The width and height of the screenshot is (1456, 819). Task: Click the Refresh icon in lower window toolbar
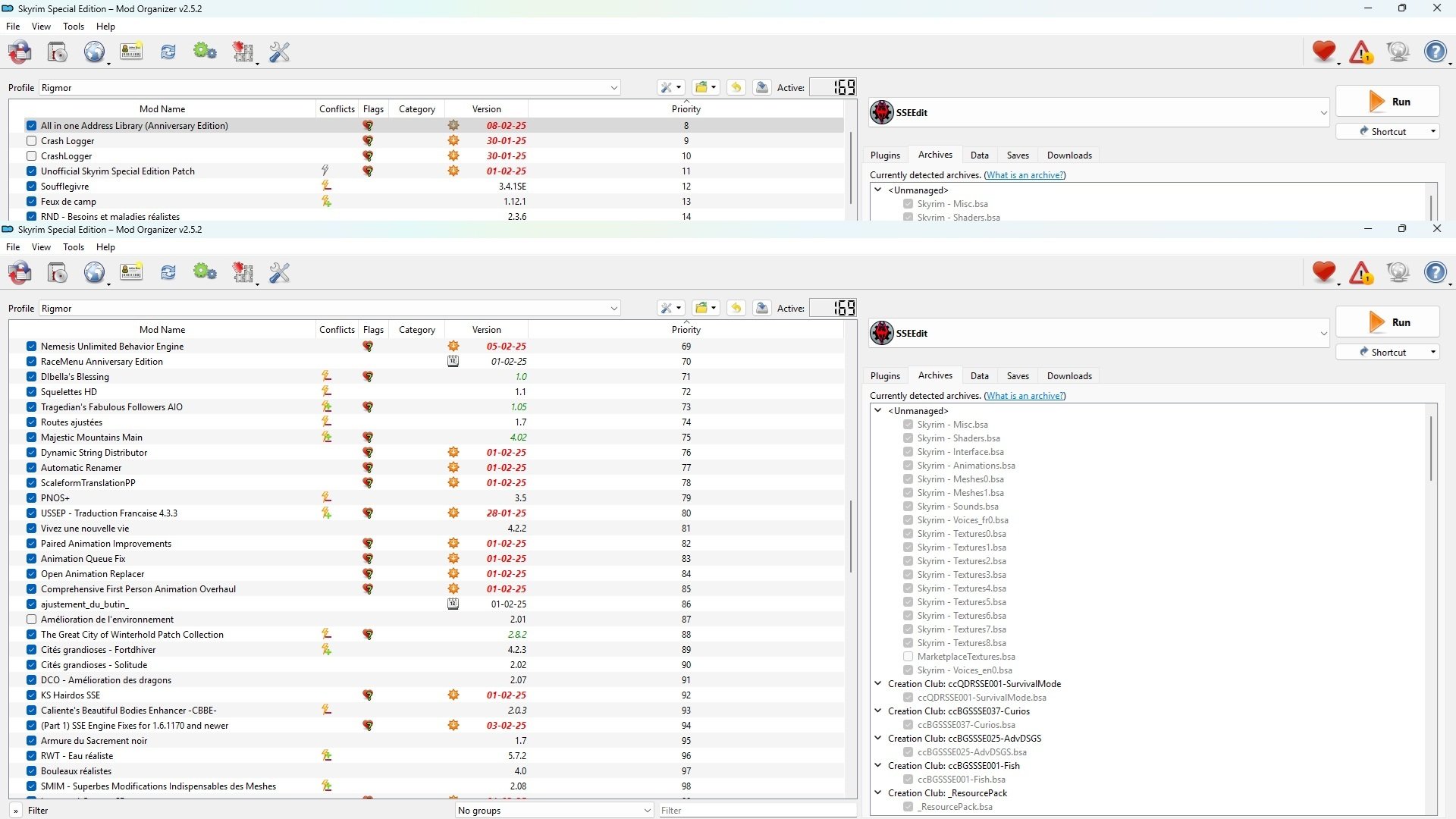(168, 272)
